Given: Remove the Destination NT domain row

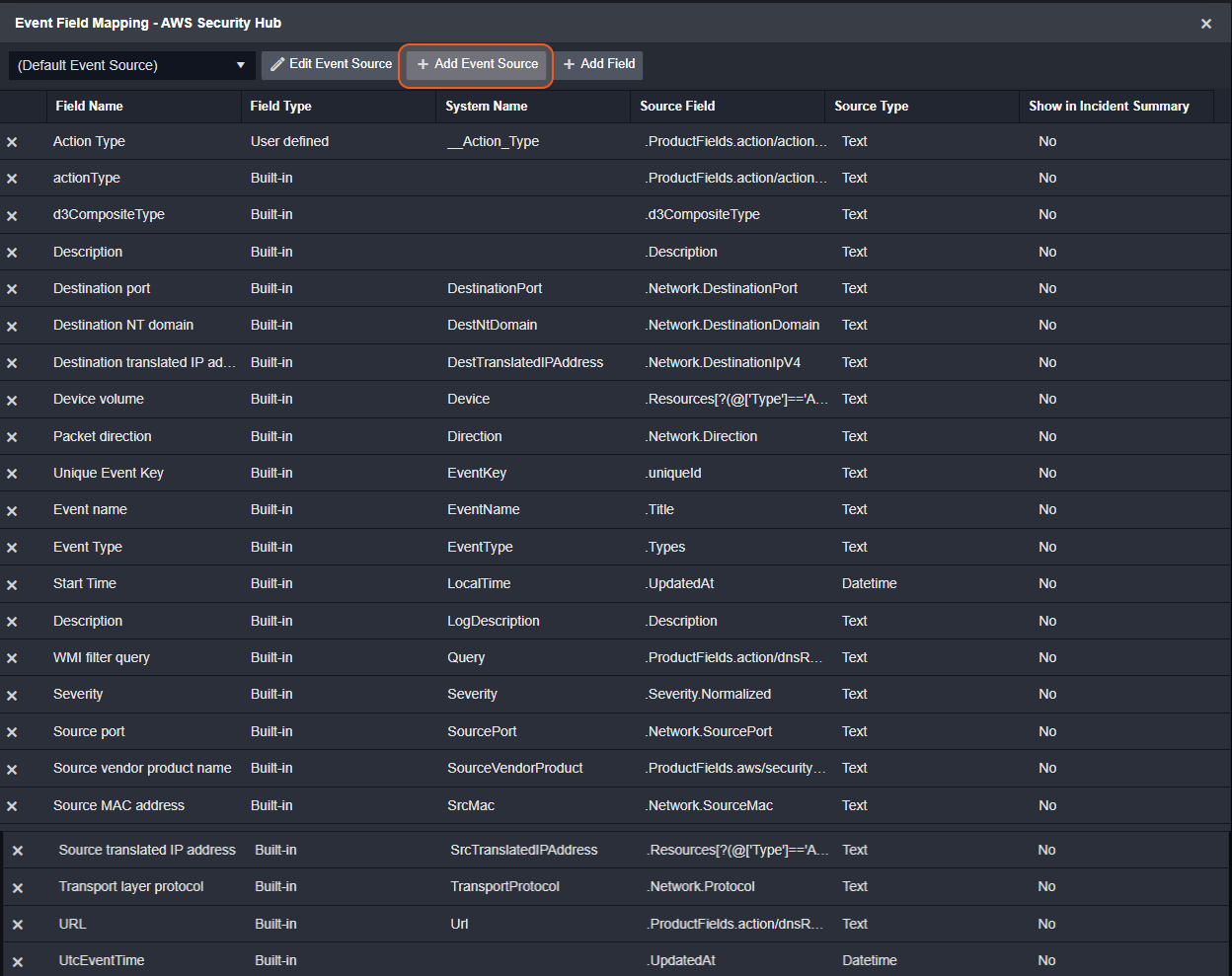Looking at the screenshot, I should (x=12, y=326).
